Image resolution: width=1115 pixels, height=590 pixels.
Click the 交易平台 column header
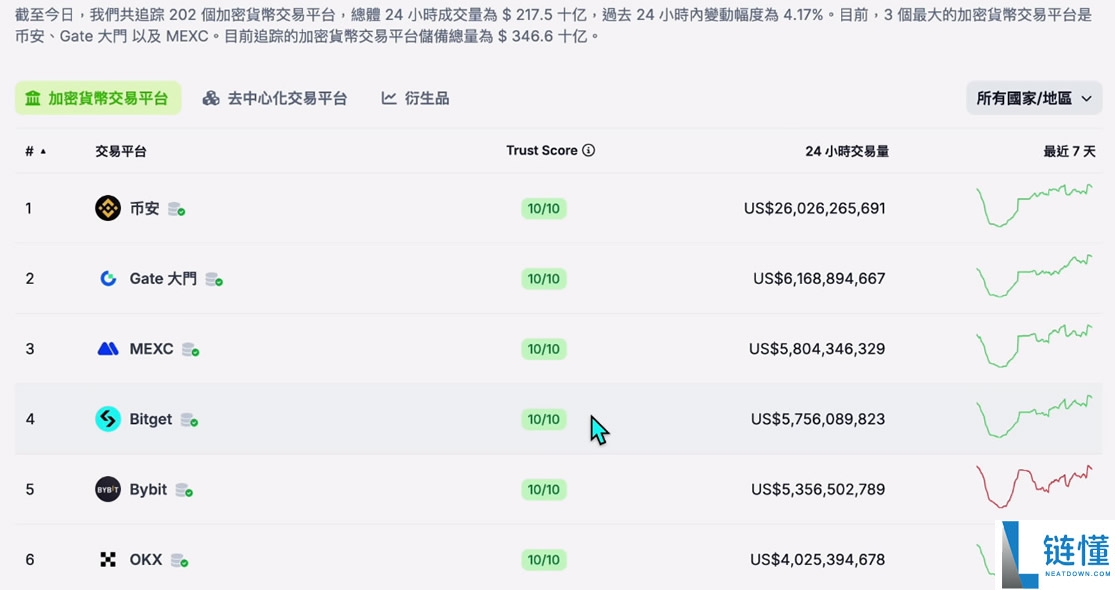[x=121, y=151]
